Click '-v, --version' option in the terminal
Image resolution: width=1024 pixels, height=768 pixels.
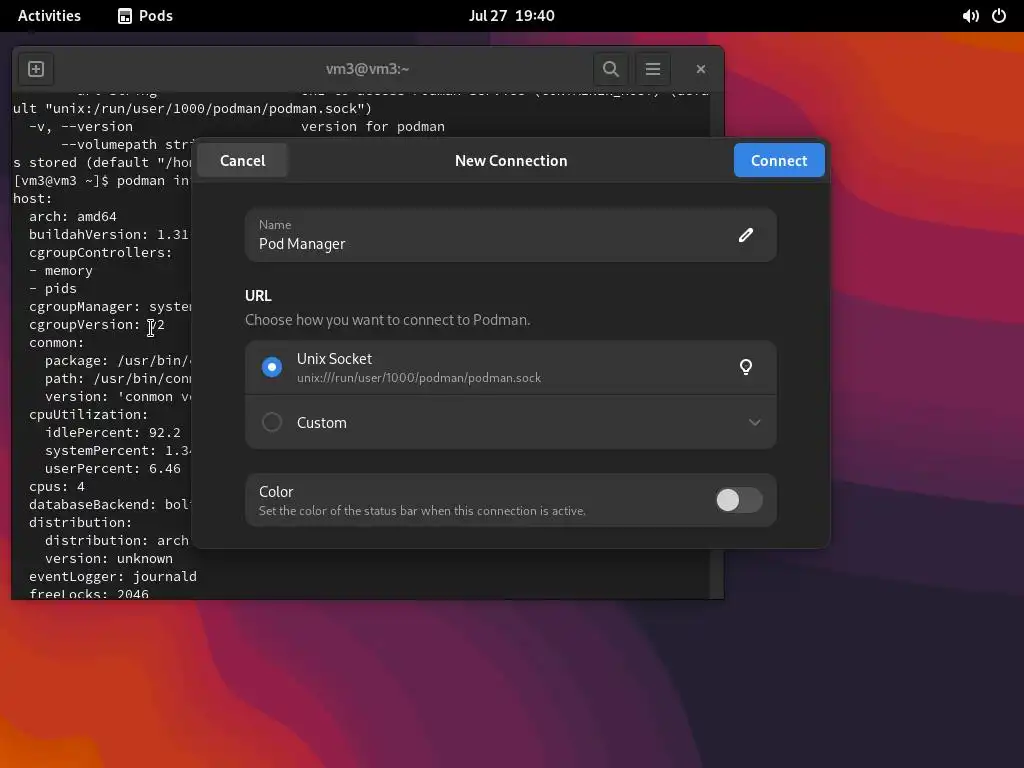[x=81, y=127]
